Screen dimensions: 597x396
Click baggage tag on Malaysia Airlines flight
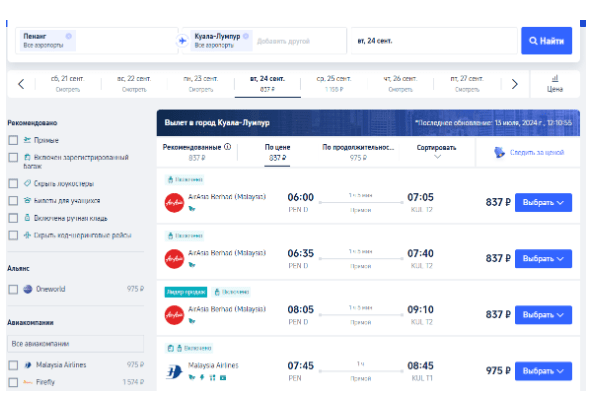point(189,348)
